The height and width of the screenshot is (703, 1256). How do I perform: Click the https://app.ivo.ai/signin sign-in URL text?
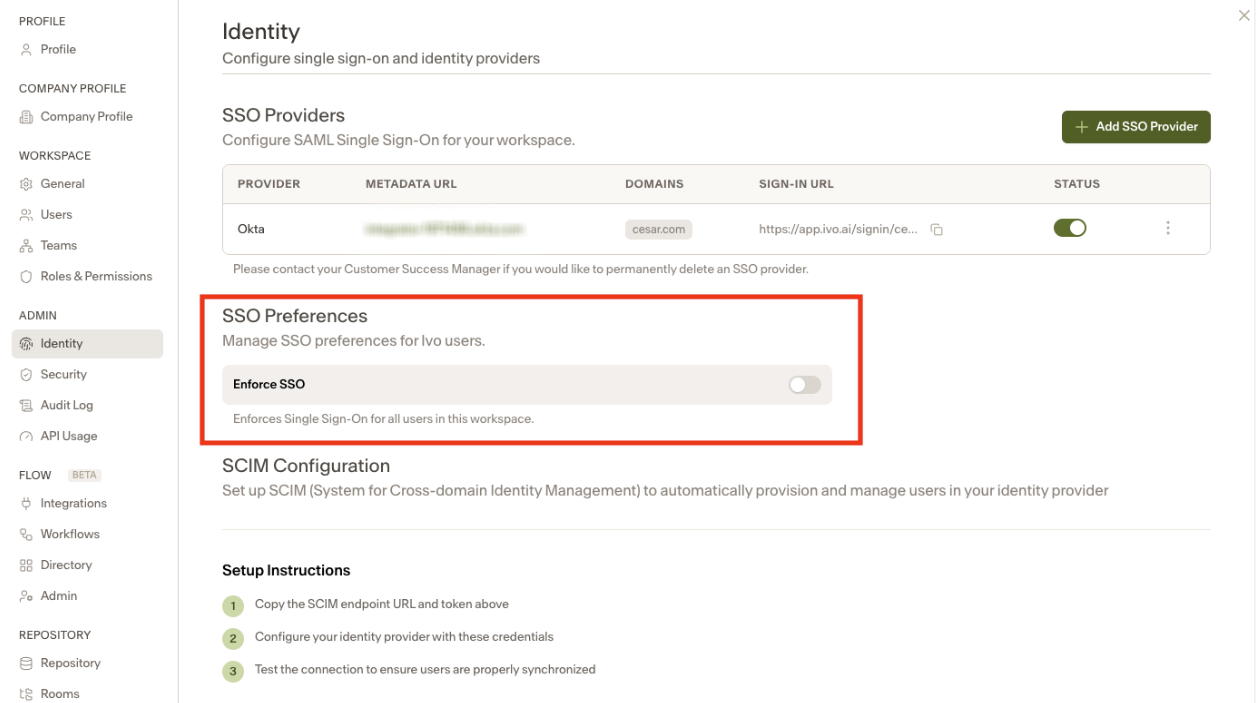tap(838, 229)
